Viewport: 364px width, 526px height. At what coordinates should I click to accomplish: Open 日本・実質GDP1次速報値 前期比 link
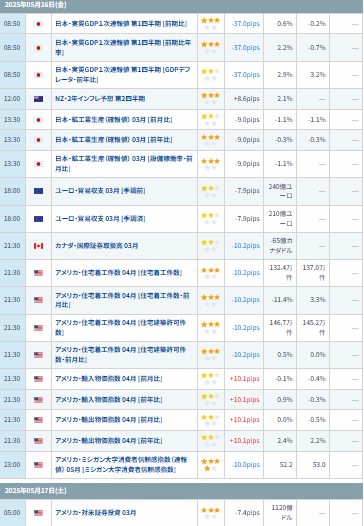tap(121, 24)
